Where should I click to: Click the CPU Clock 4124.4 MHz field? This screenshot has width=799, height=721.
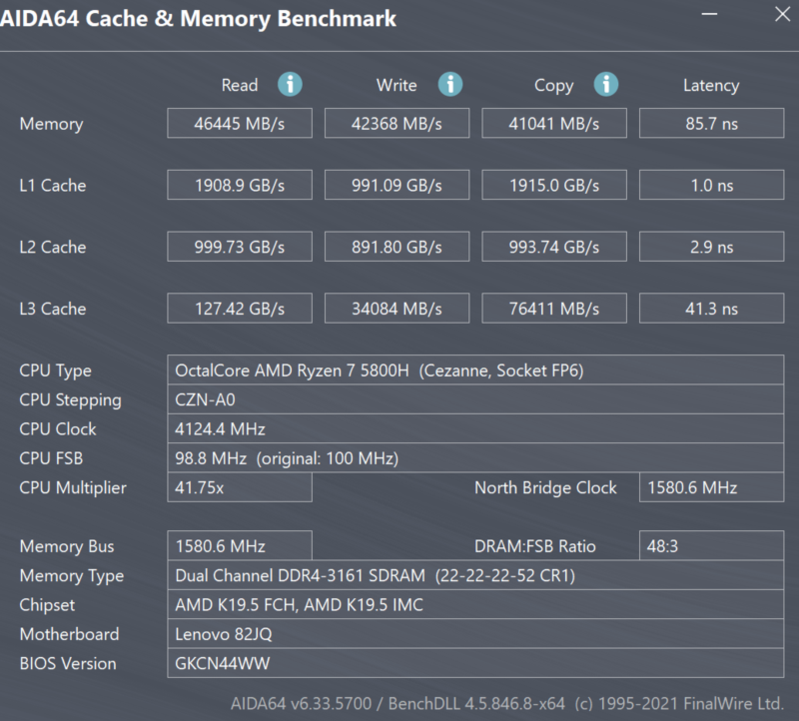click(x=475, y=429)
